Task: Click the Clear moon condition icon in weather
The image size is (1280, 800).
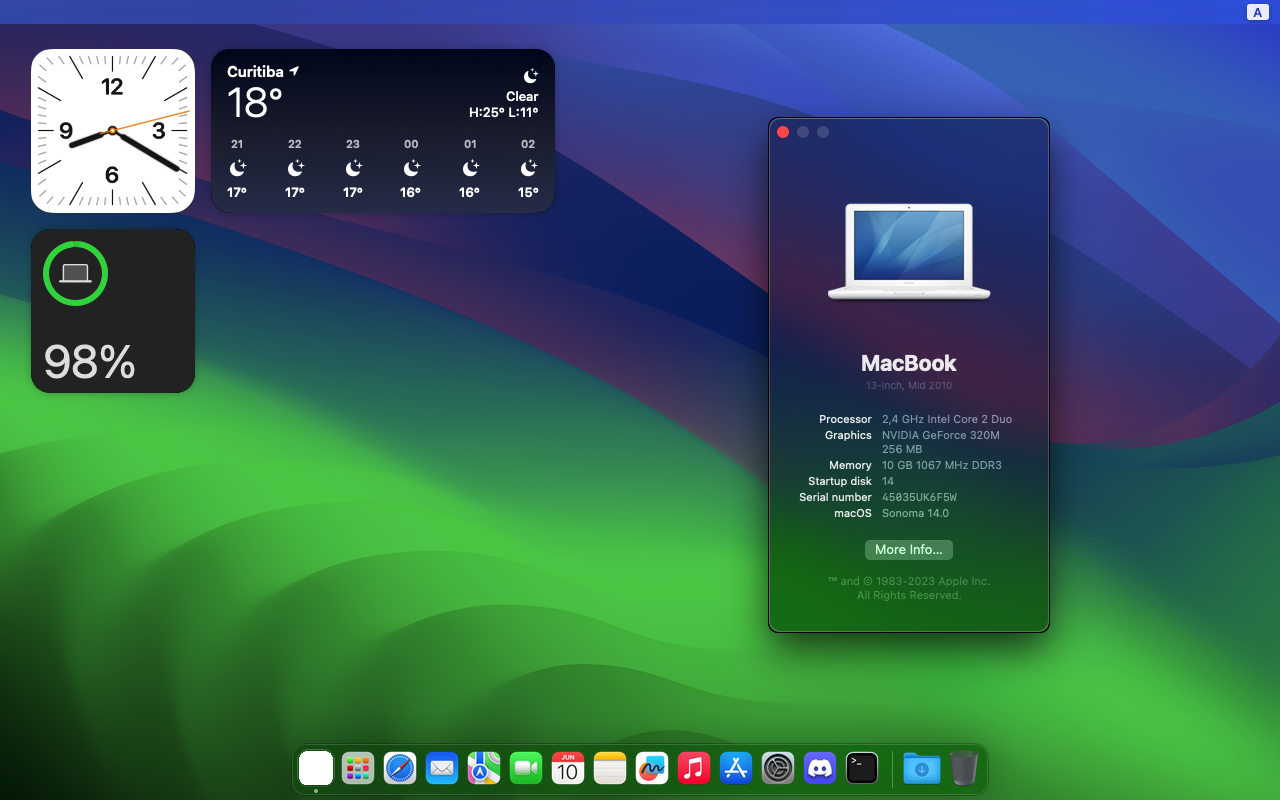Action: 531,76
